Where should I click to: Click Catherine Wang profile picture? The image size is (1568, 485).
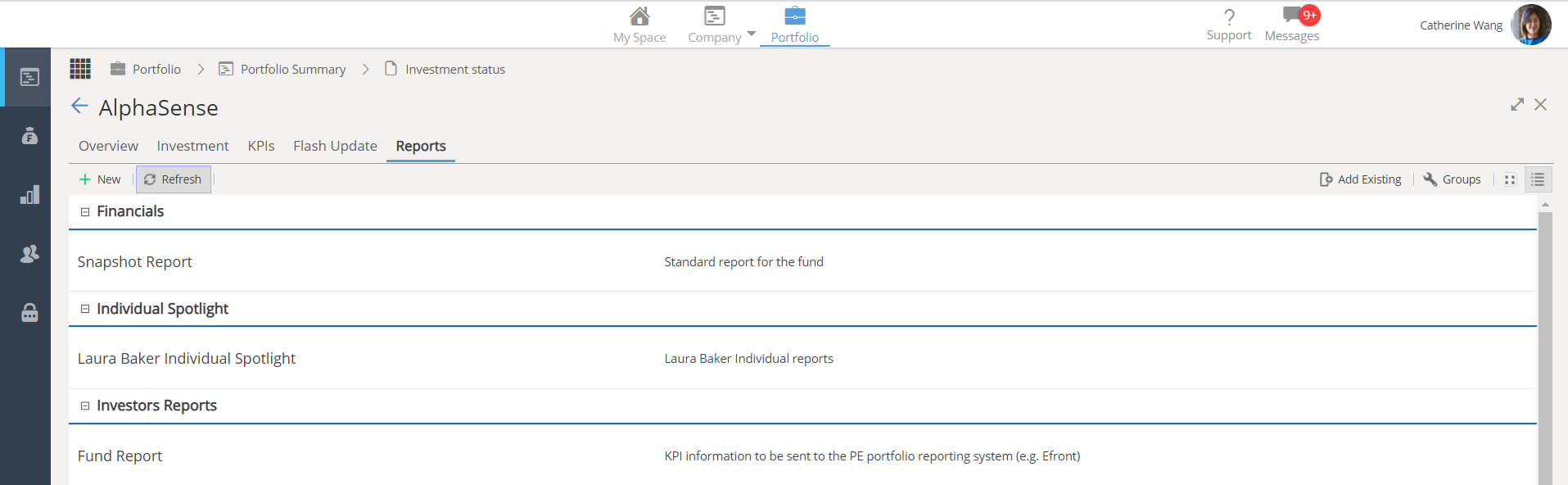(1531, 25)
